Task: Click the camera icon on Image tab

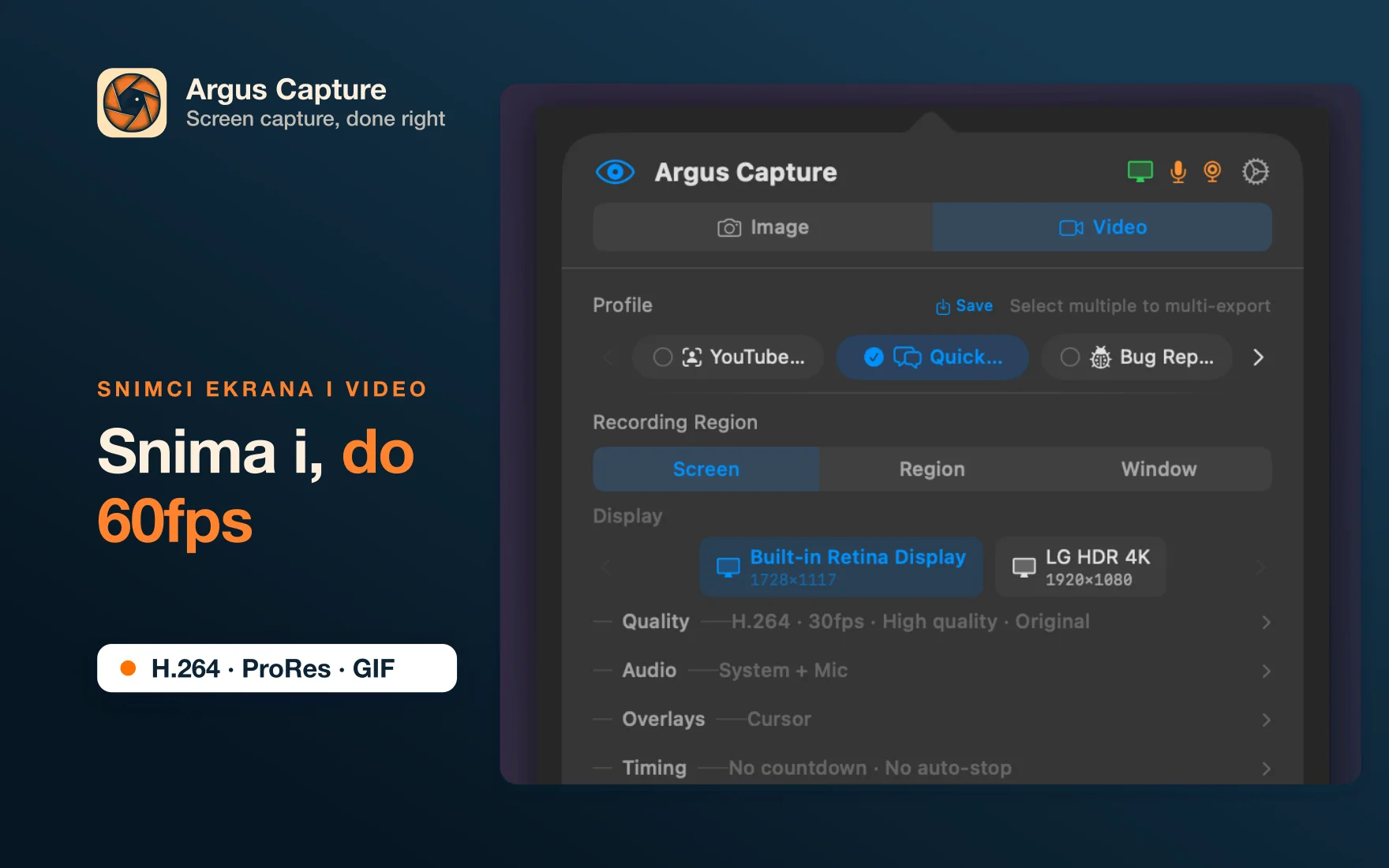Action: tap(729, 228)
